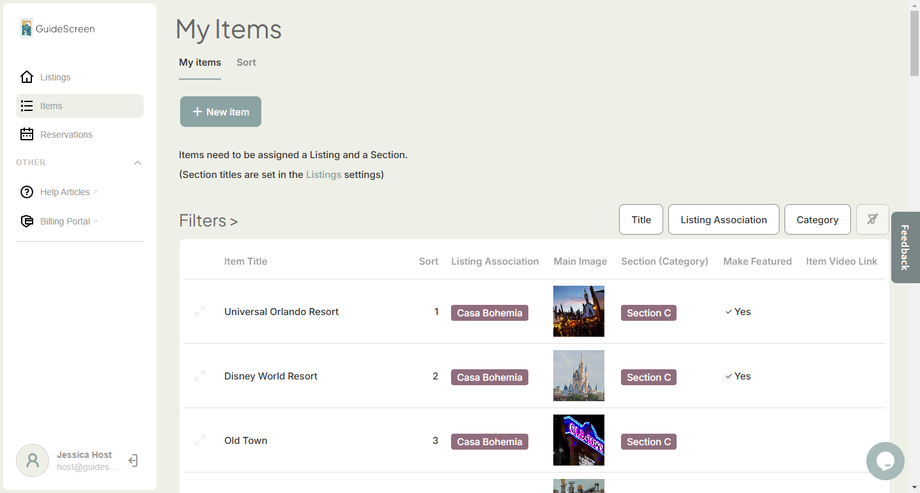Open the Category filter dropdown
The height and width of the screenshot is (493, 920).
817,220
